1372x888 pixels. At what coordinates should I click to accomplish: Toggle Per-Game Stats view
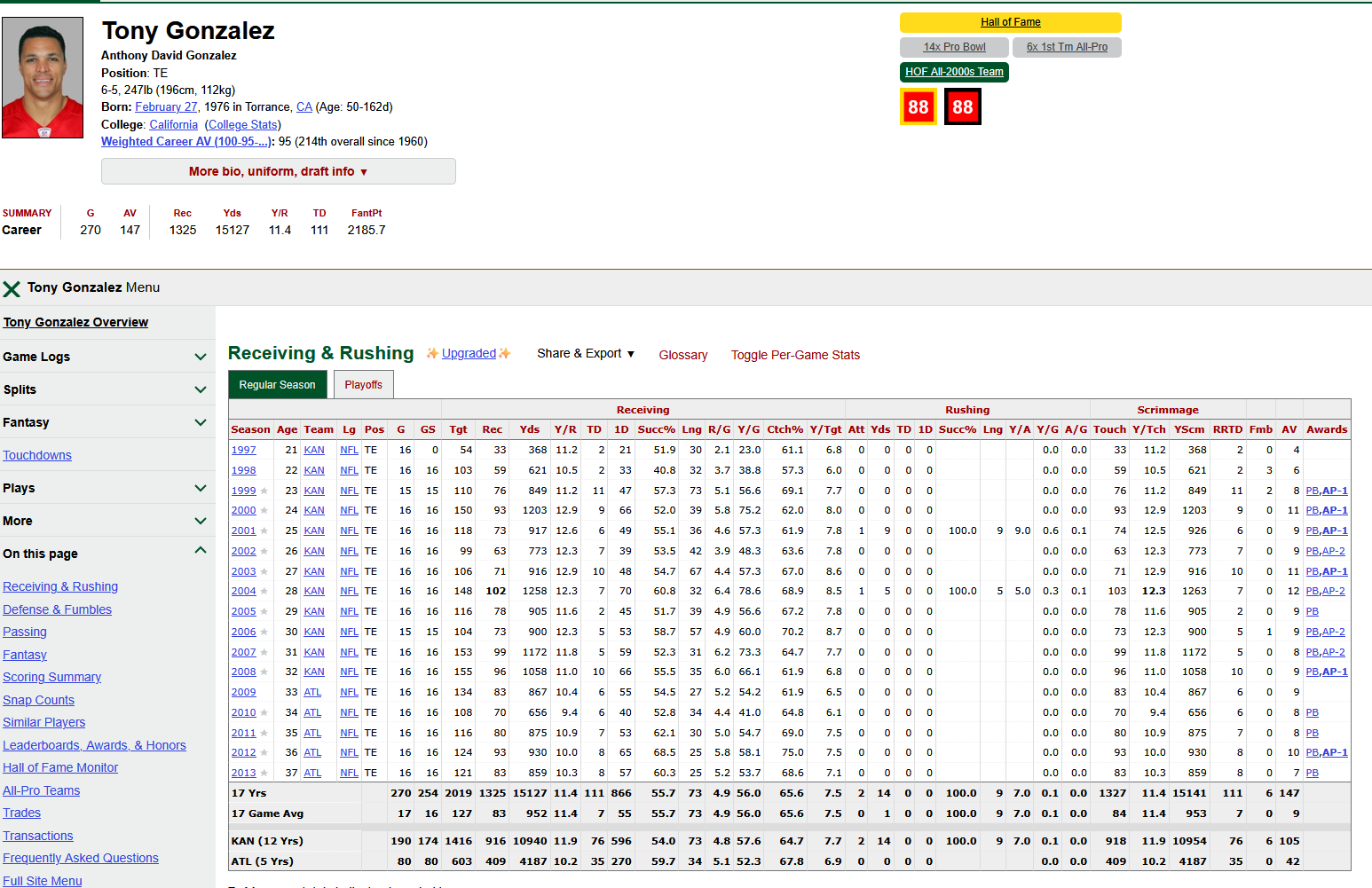tap(795, 355)
